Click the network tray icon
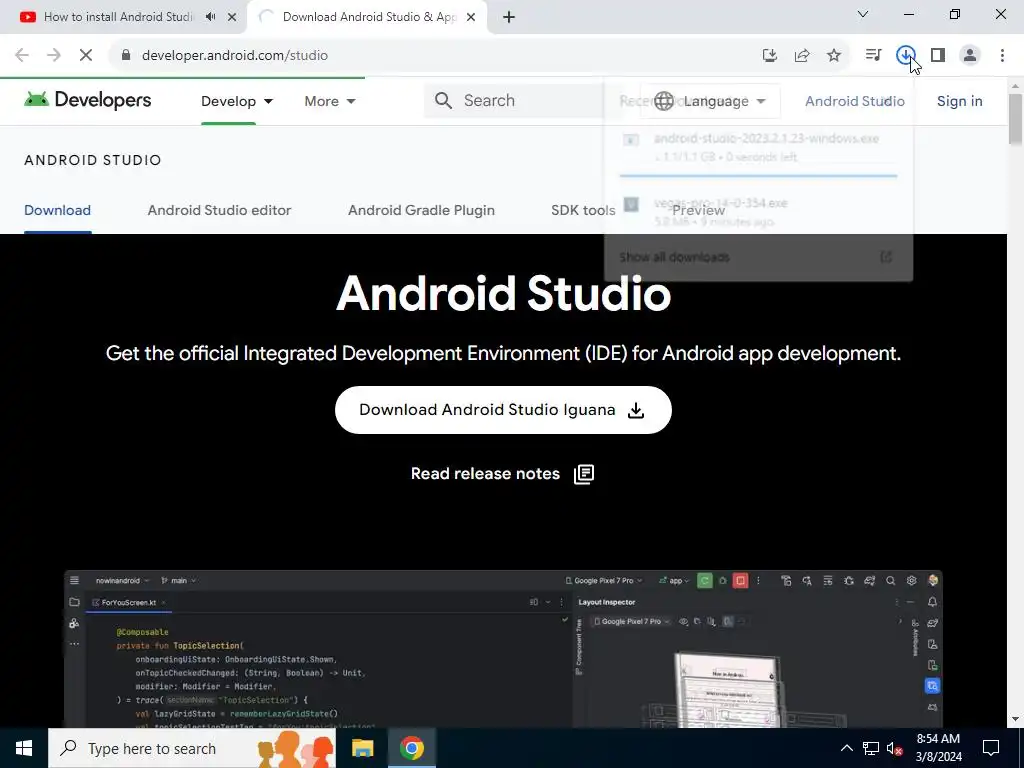Screen dimensions: 1024x768 pos(871,748)
